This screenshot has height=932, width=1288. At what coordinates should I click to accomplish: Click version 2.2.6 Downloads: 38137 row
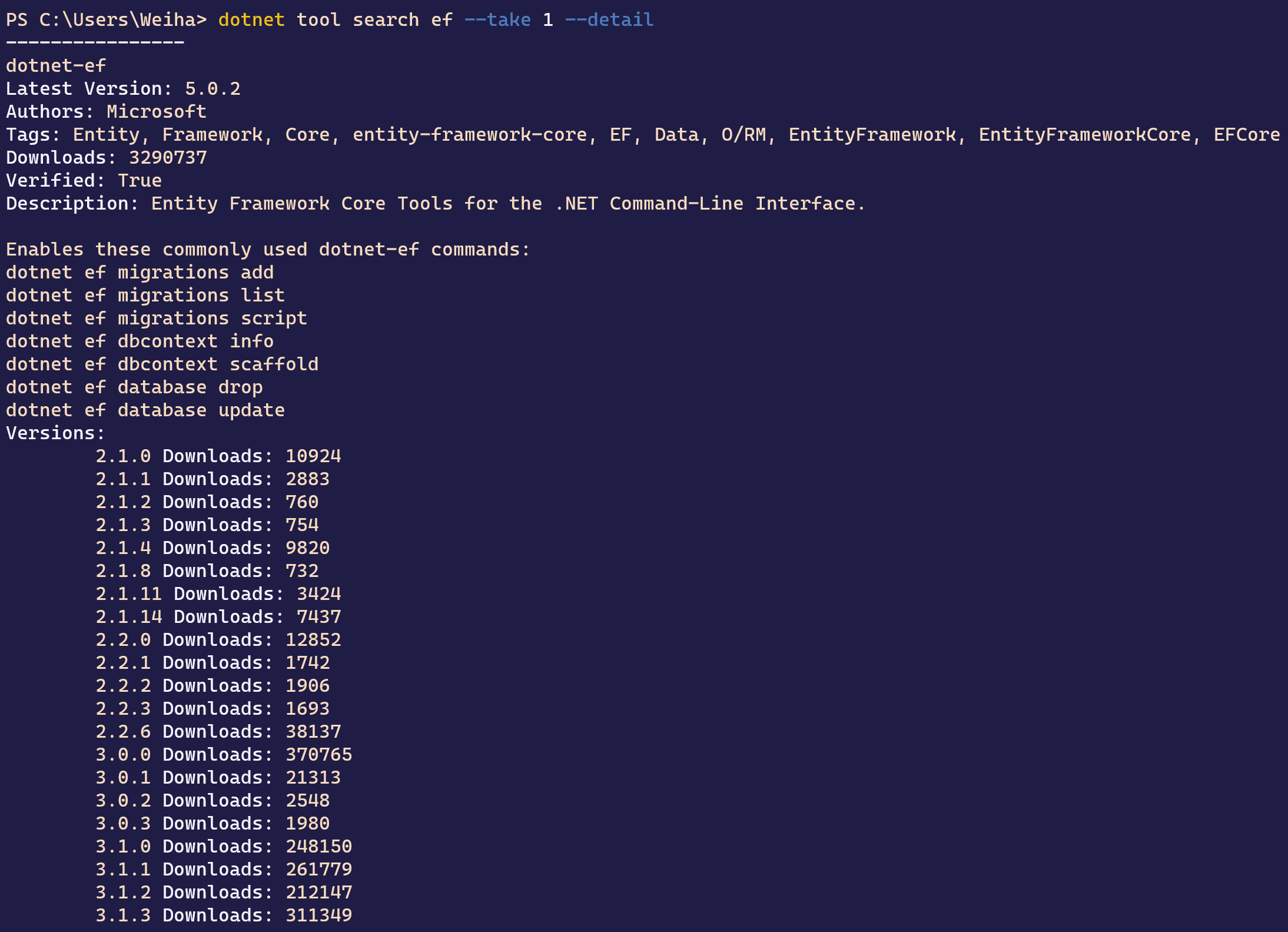(x=218, y=731)
